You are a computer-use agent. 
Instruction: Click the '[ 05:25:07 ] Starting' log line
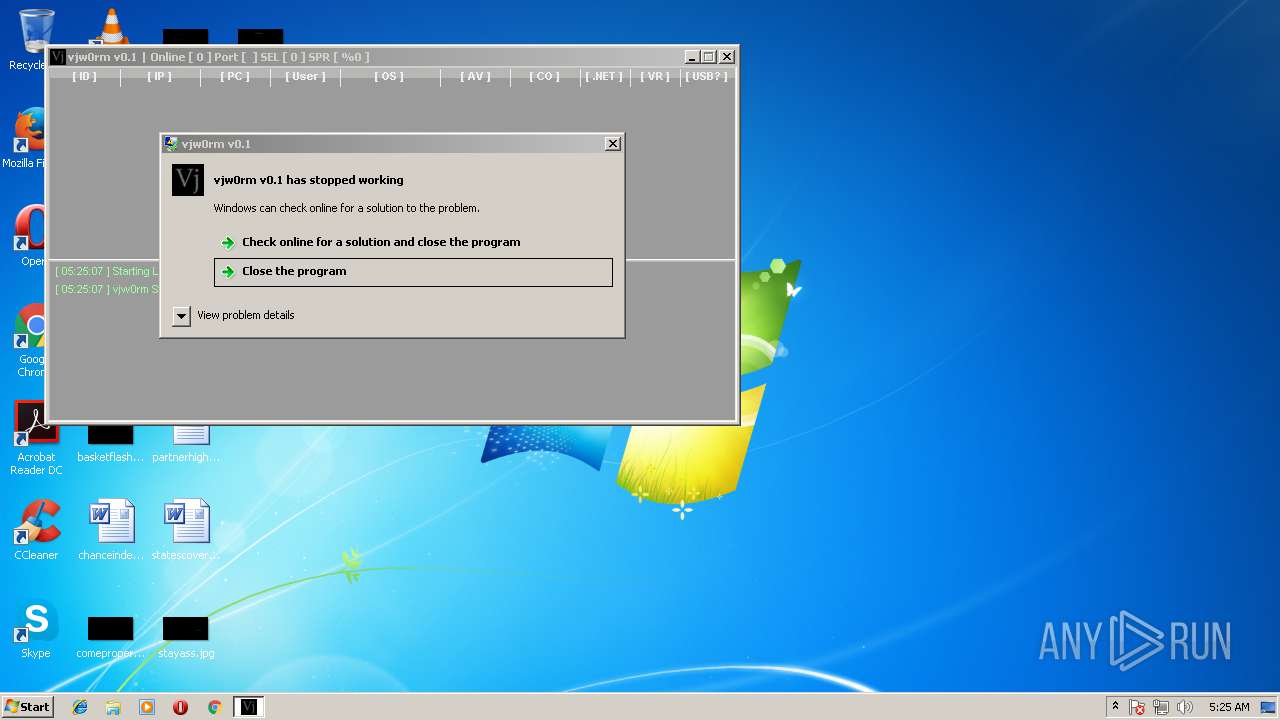tap(106, 271)
